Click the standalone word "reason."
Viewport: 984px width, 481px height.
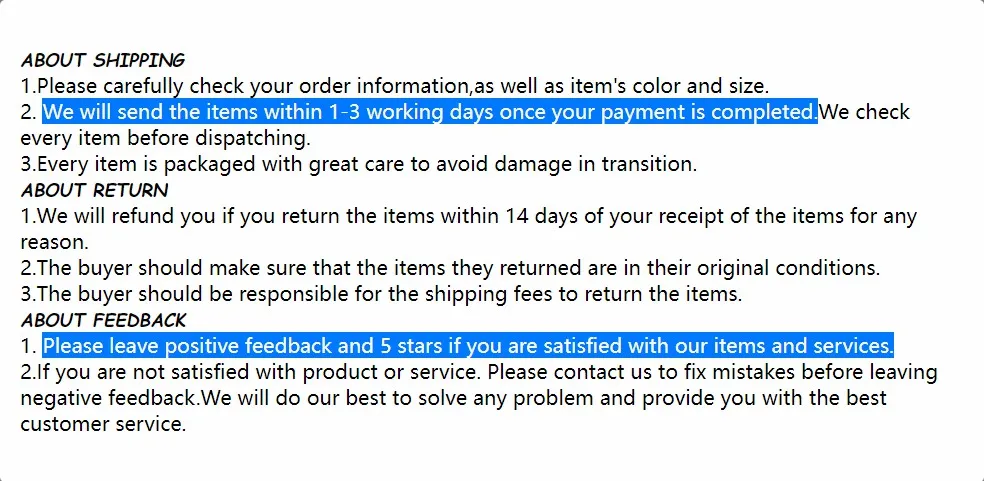55,242
